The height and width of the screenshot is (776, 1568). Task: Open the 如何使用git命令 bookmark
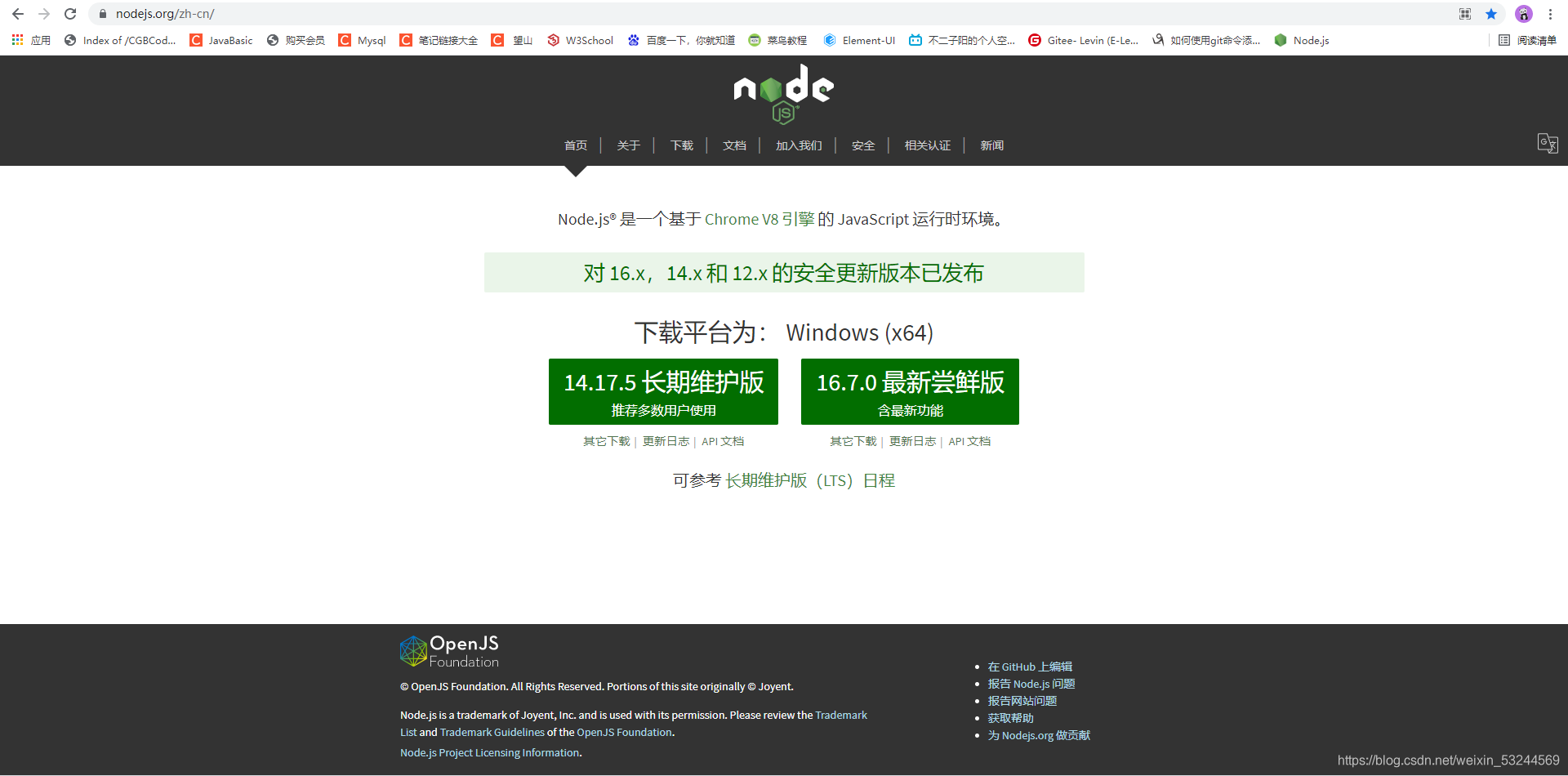1206,40
